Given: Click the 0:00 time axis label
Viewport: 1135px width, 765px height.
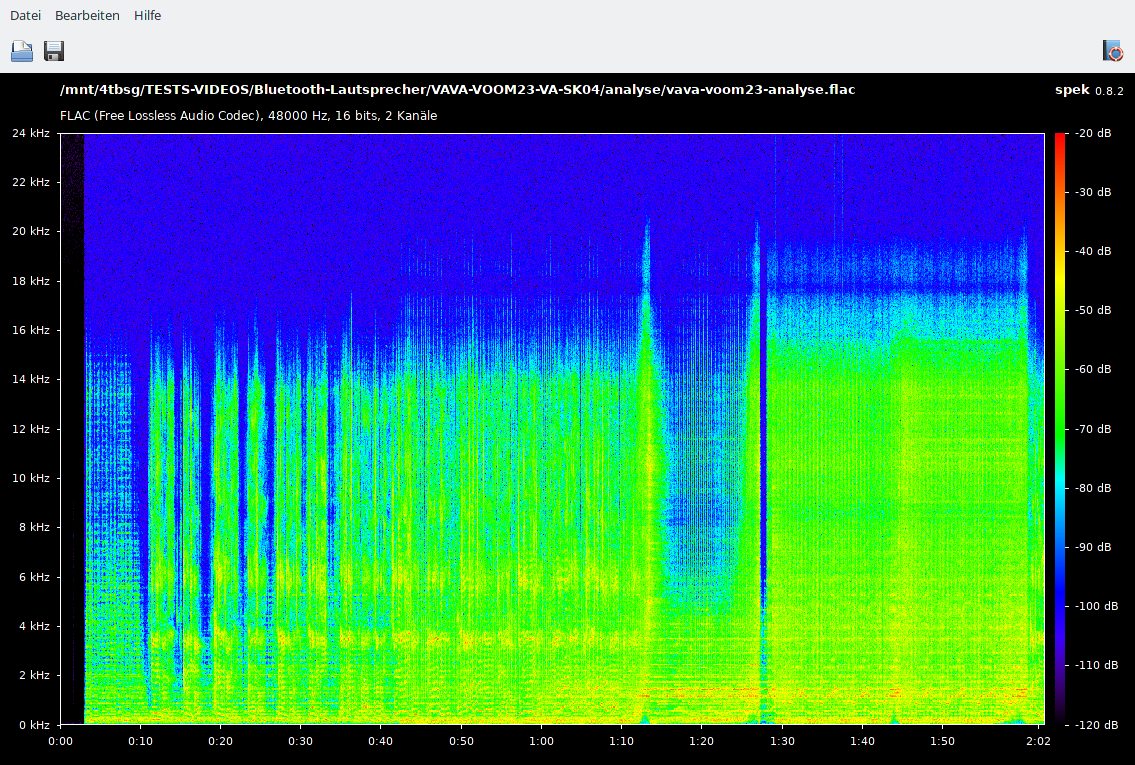Looking at the screenshot, I should coord(61,741).
